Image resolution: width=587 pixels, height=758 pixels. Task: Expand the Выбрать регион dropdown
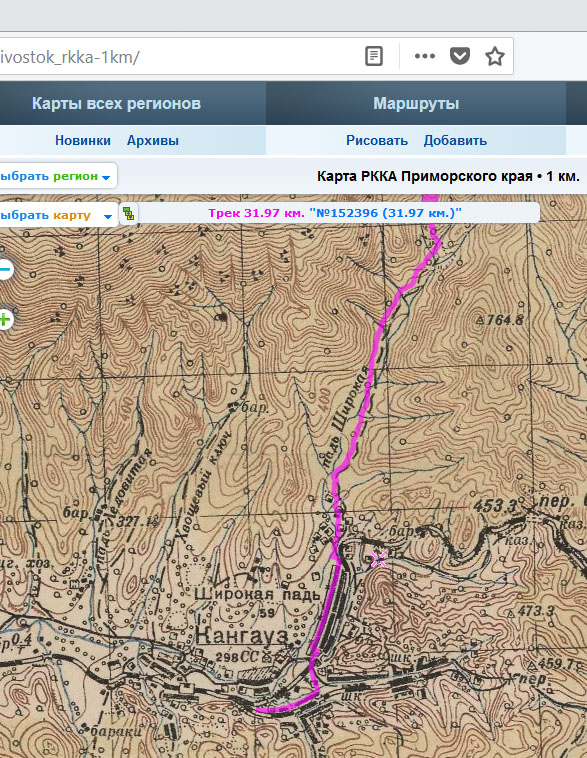pos(56,176)
